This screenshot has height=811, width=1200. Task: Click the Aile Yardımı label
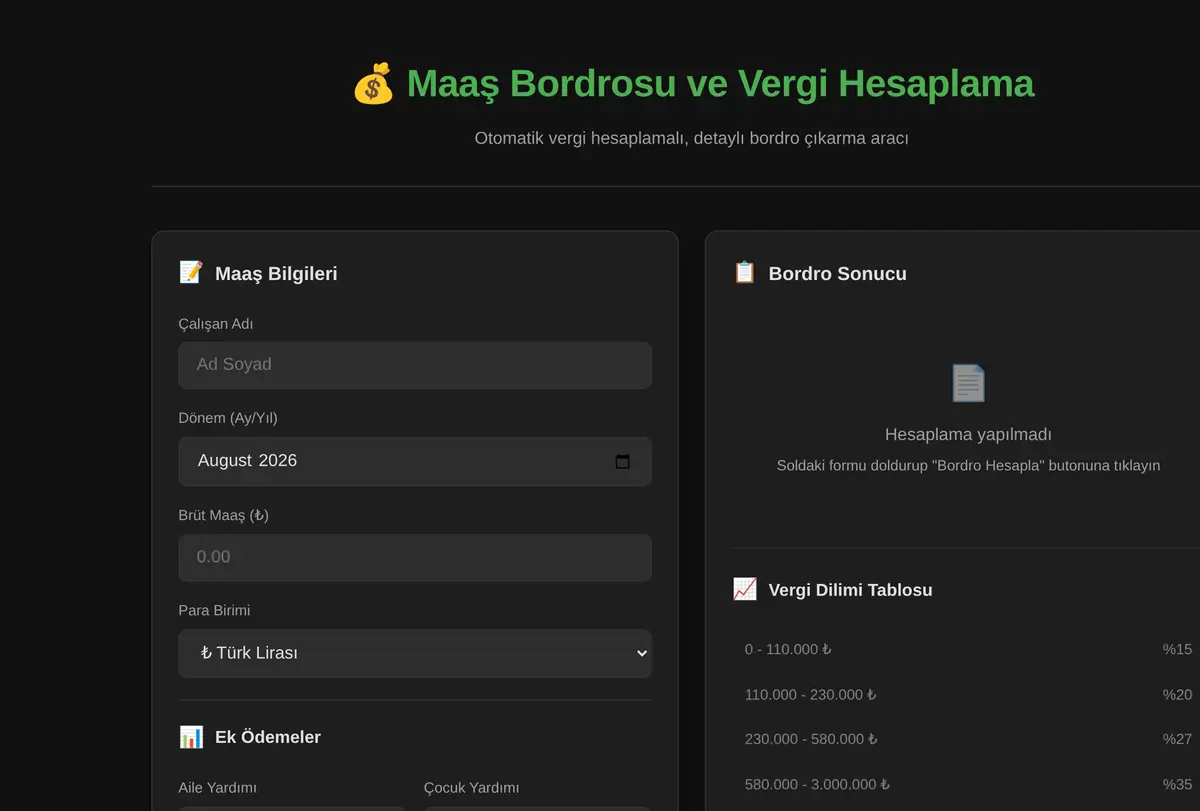point(218,788)
